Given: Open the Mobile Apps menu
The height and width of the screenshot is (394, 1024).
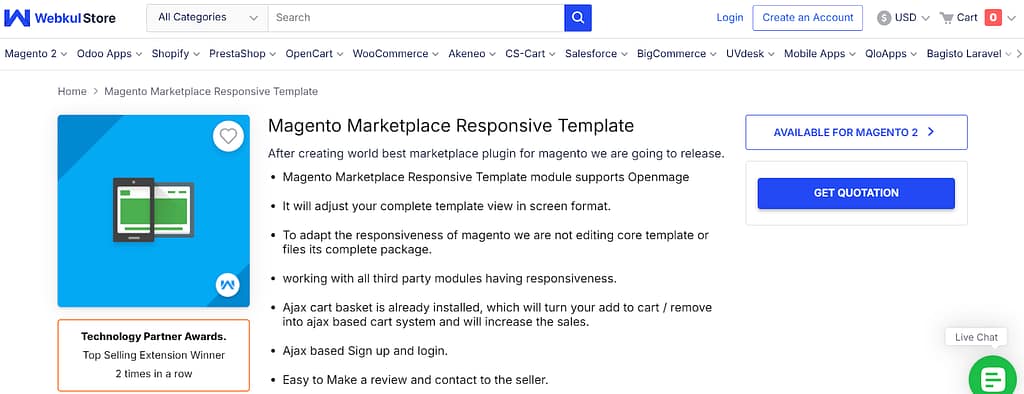Looking at the screenshot, I should (820, 54).
